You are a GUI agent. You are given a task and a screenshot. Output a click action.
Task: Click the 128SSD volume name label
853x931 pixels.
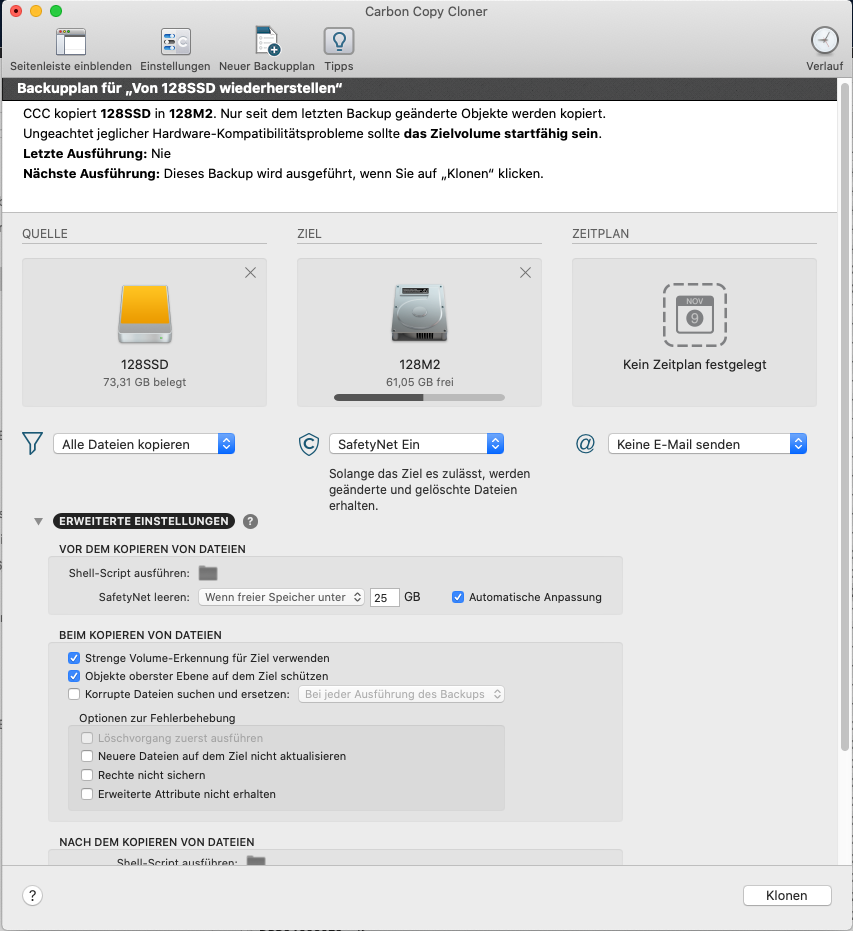point(145,365)
